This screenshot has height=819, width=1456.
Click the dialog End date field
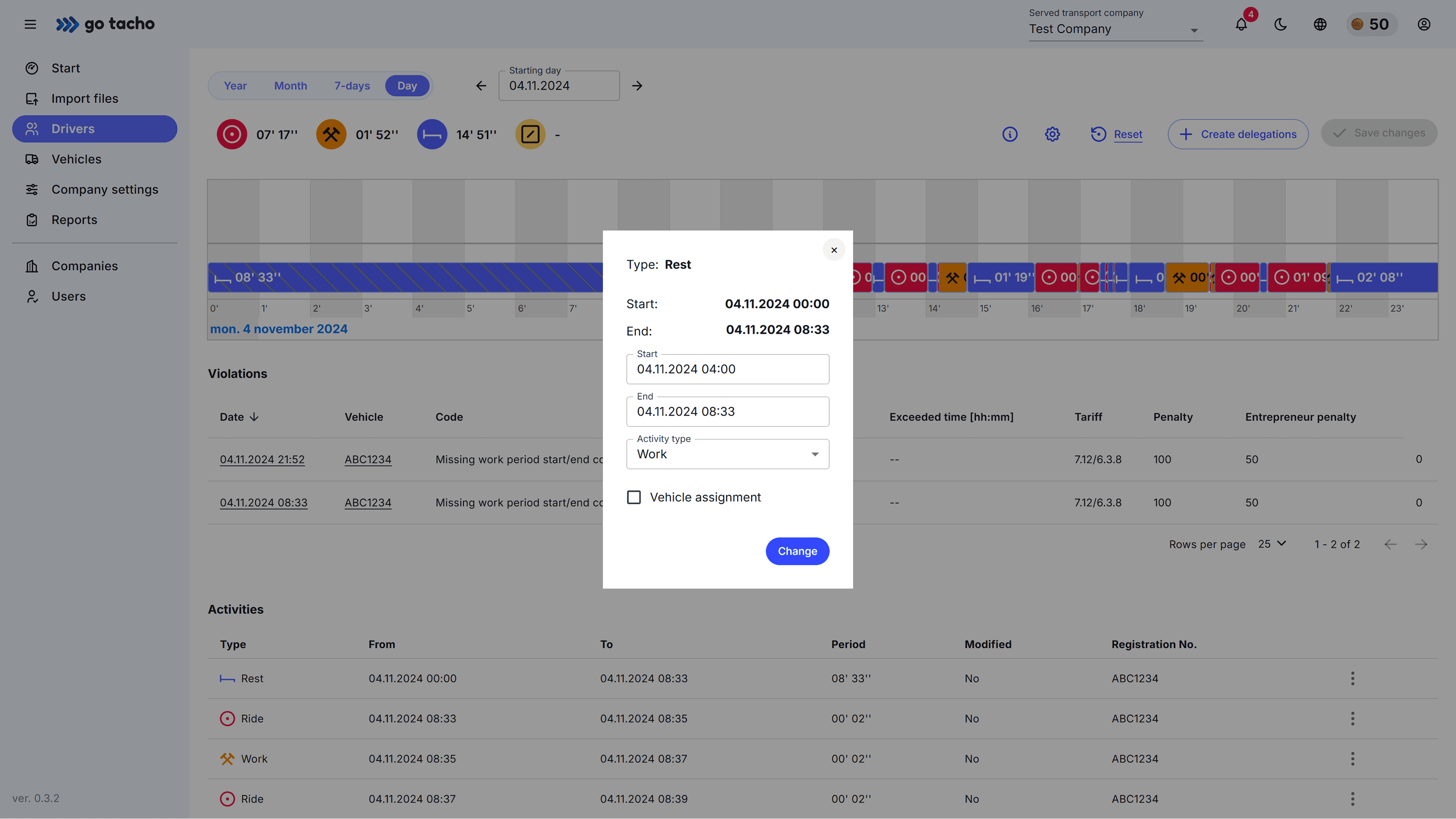click(x=728, y=412)
